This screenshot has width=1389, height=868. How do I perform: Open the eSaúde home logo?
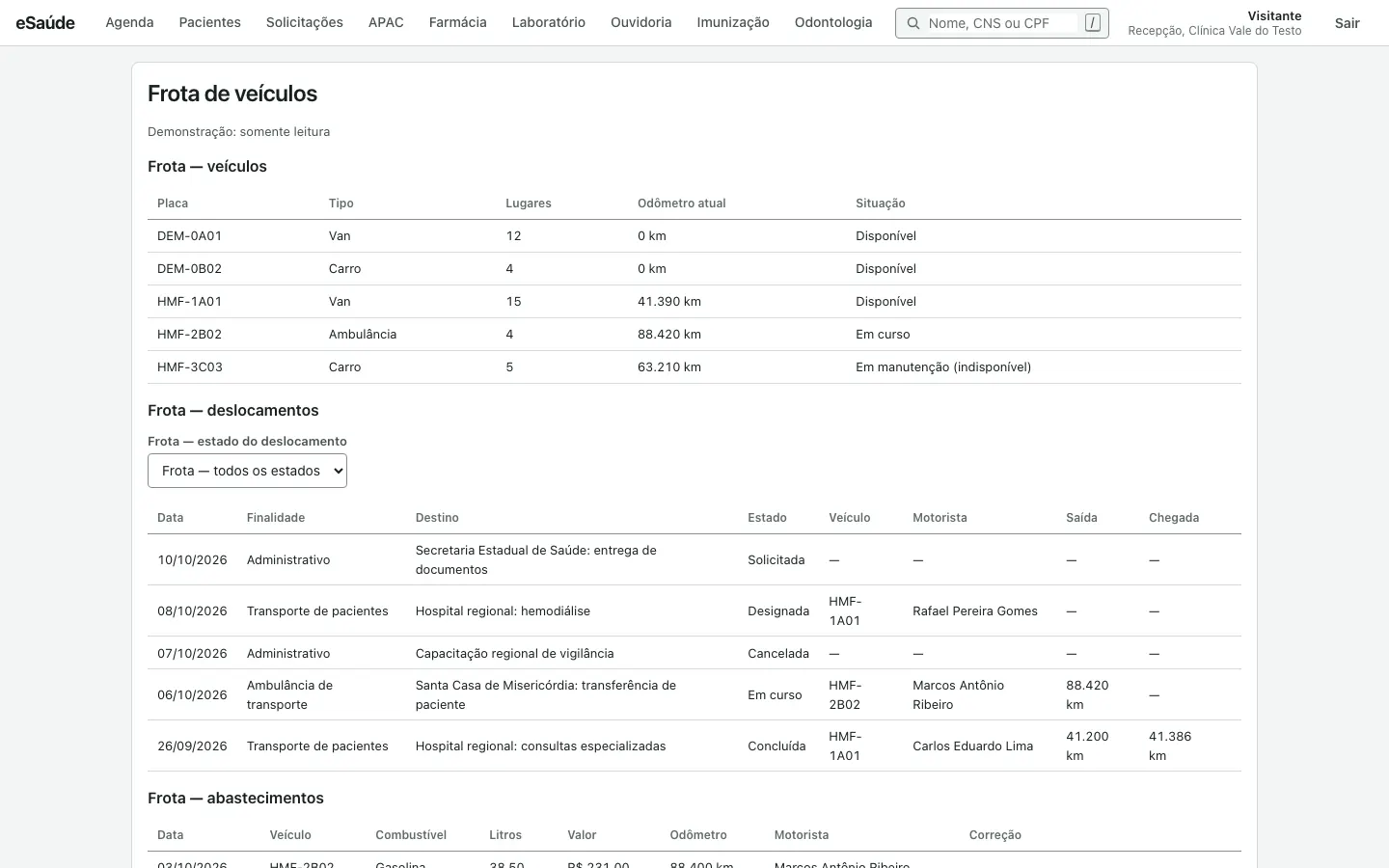click(45, 23)
